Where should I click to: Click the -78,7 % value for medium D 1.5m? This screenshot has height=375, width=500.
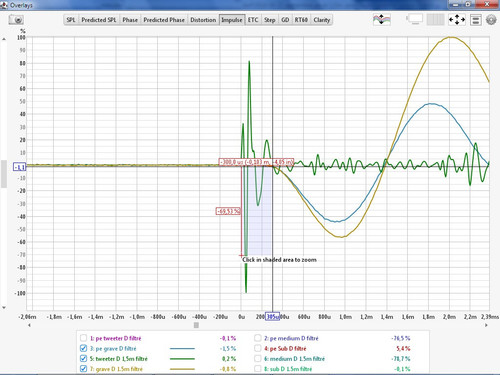401,359
